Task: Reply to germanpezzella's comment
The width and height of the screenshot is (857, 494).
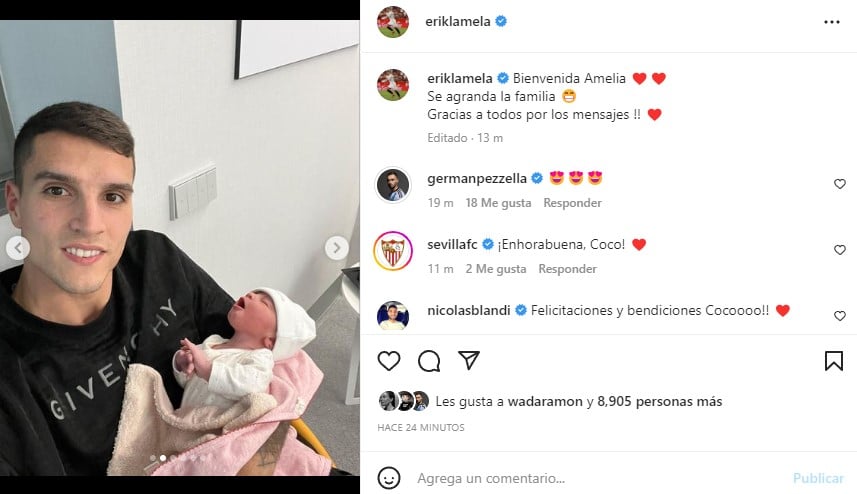Action: click(x=572, y=203)
